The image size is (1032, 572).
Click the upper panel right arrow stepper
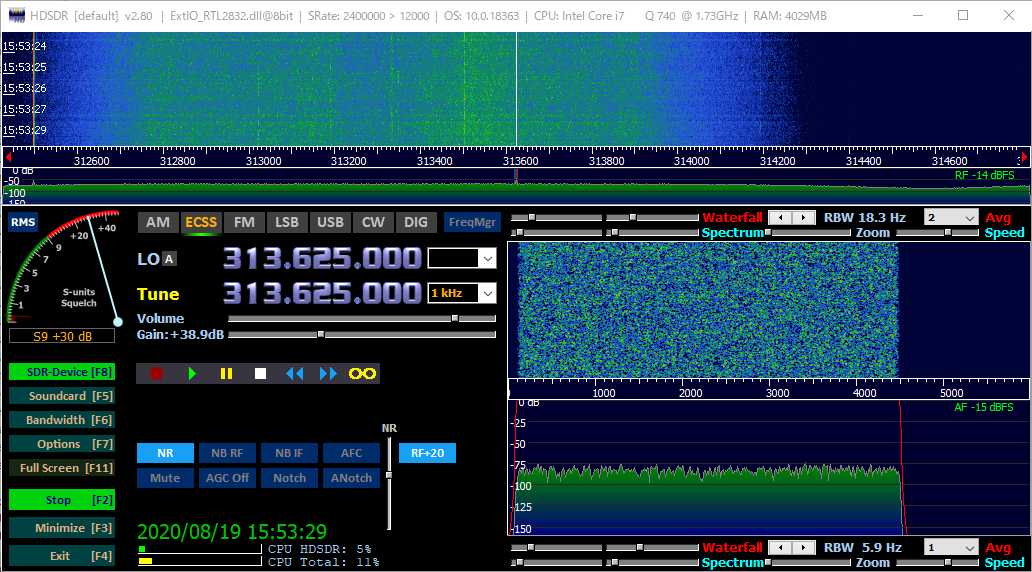pyautogui.click(x=803, y=218)
